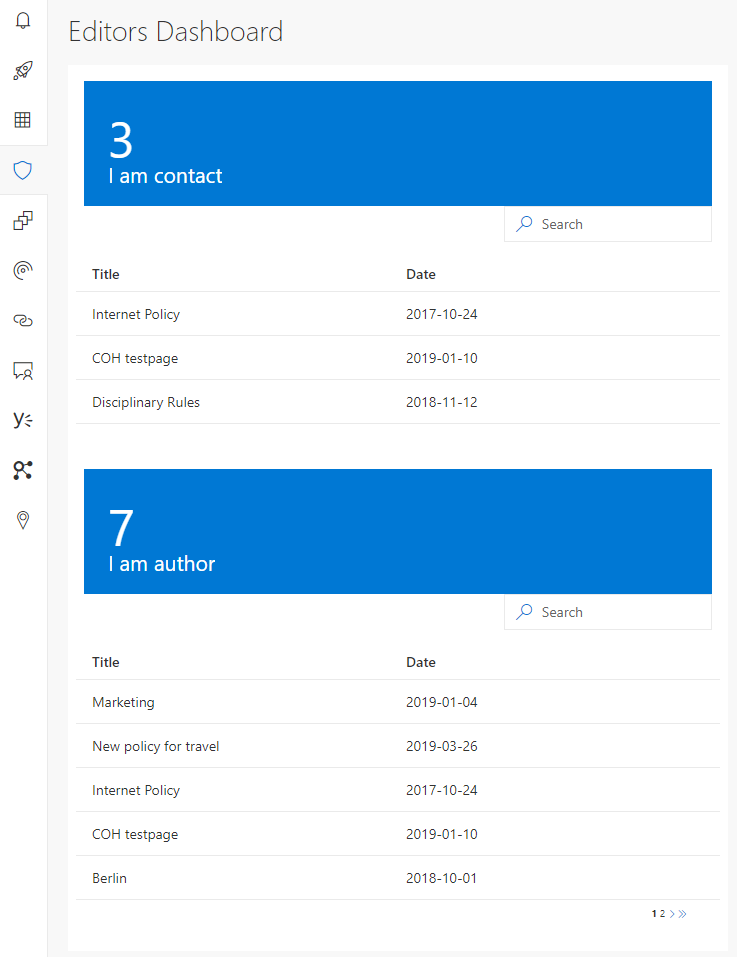Select the shield icon in sidebar
737x957 pixels.
pos(23,170)
